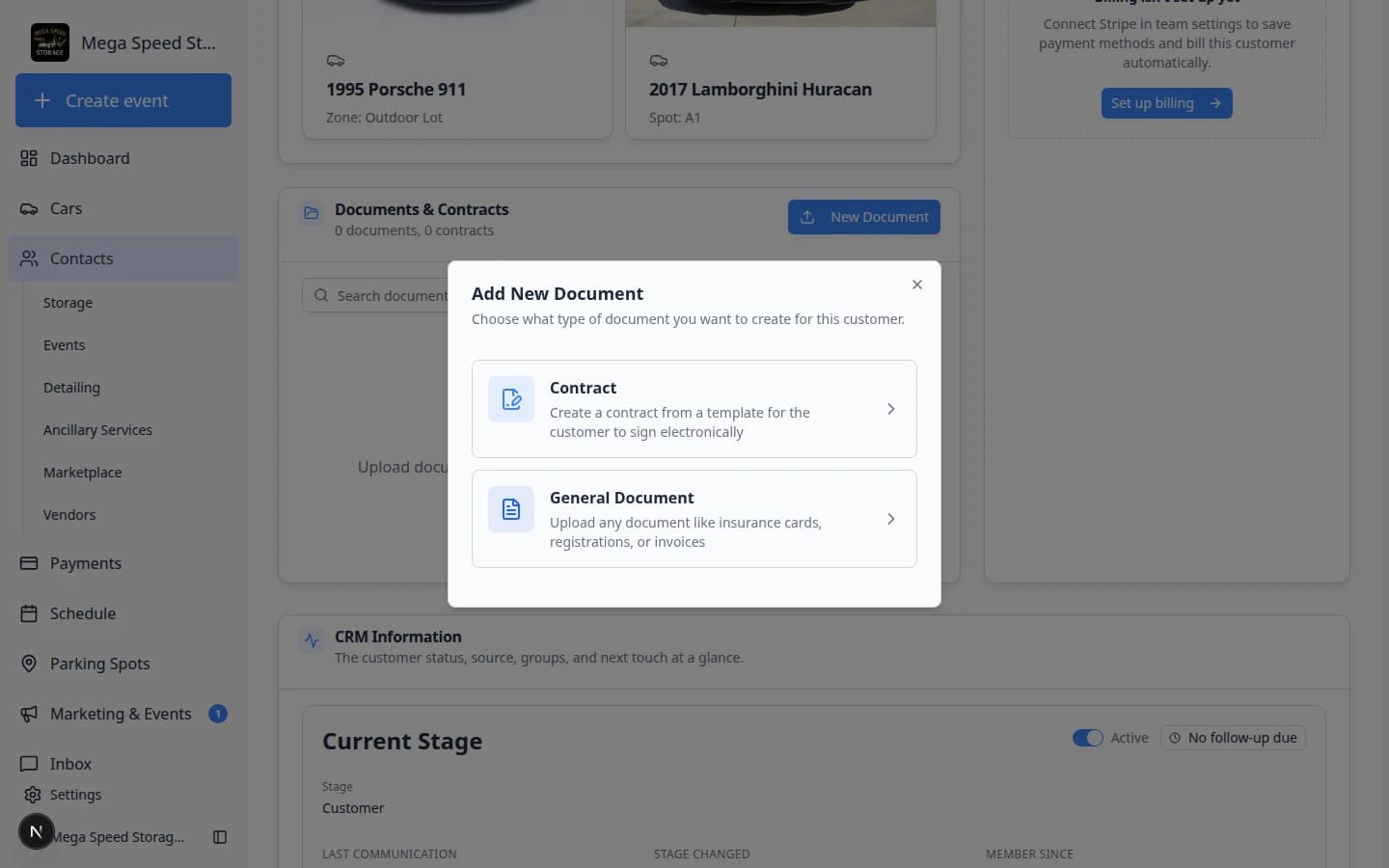The width and height of the screenshot is (1389, 868).
Task: Click the clock icon in follow-up badge
Action: [x=1175, y=738]
